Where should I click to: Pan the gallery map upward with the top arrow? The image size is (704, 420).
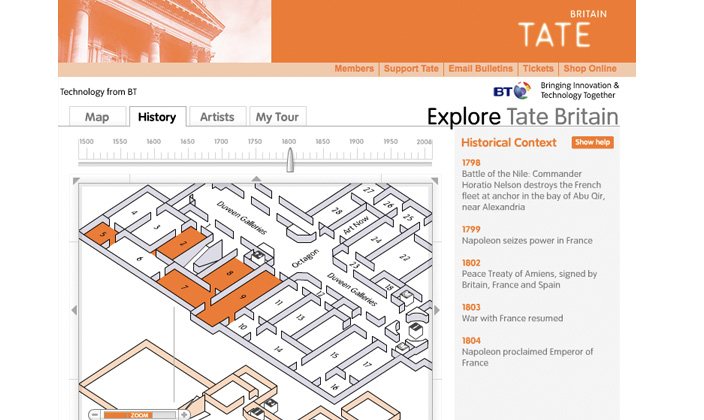tap(256, 178)
